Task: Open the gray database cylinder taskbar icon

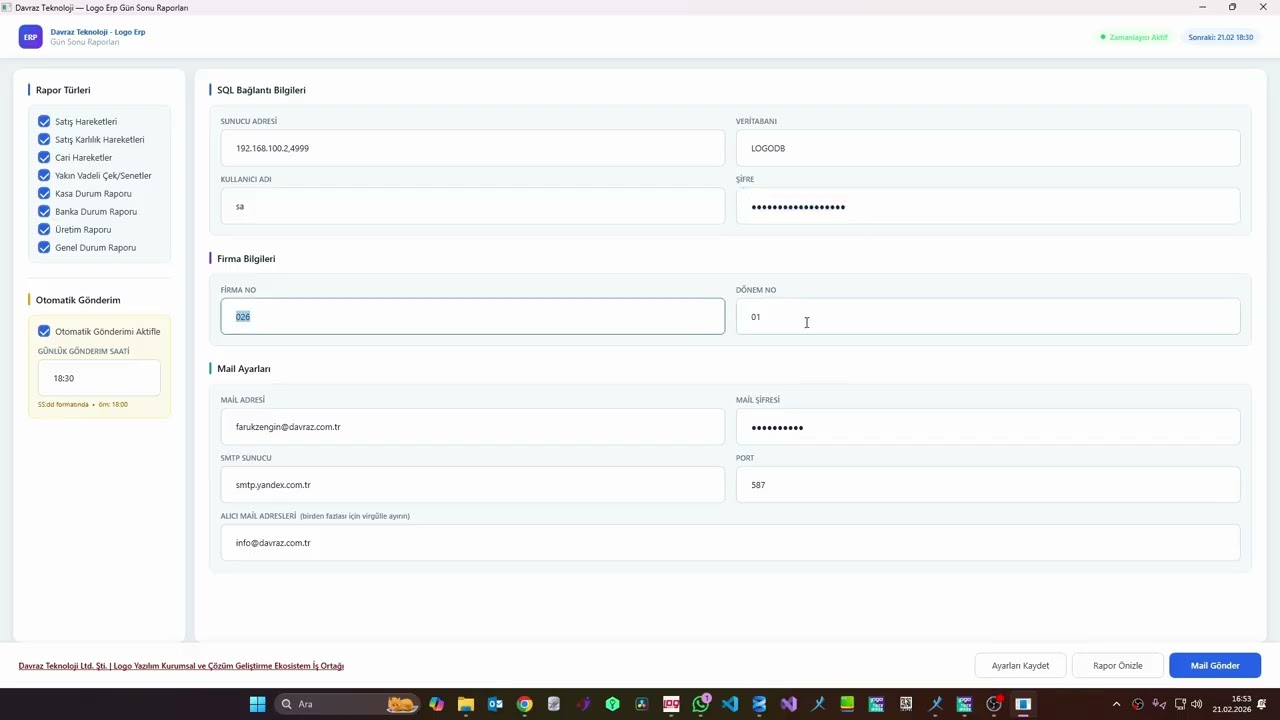Action: point(554,704)
